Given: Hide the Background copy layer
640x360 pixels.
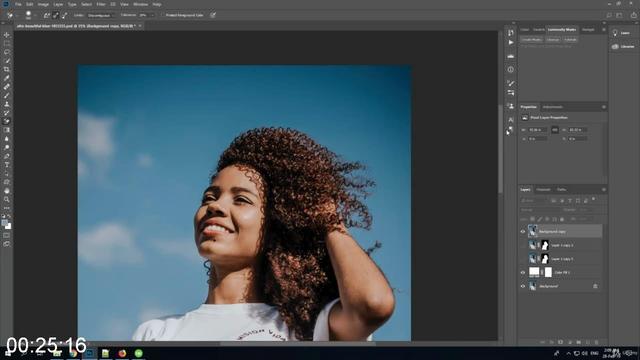Looking at the screenshot, I should (x=523, y=231).
